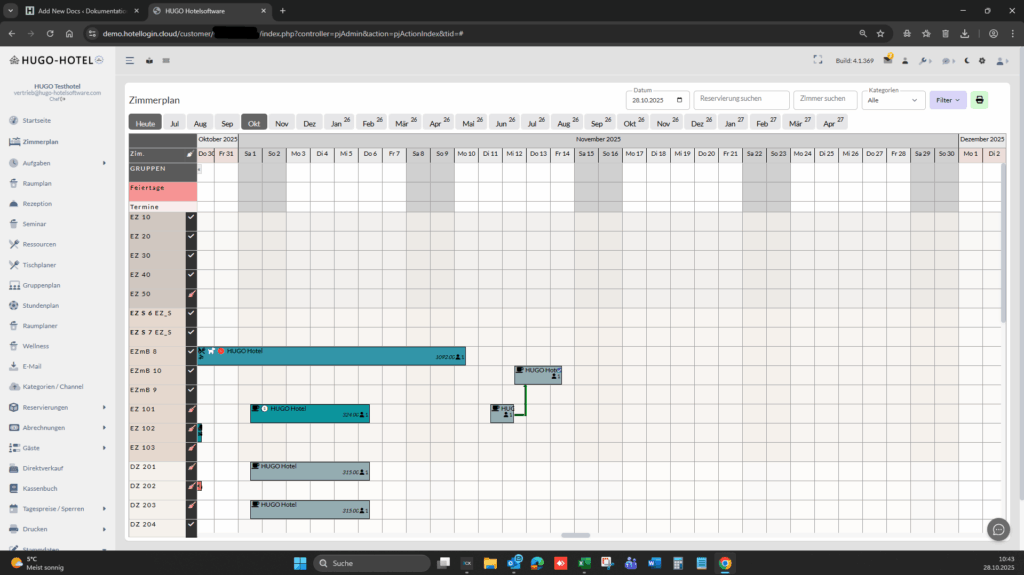Expand the Reservierungen sidebar submenu

click(104, 407)
